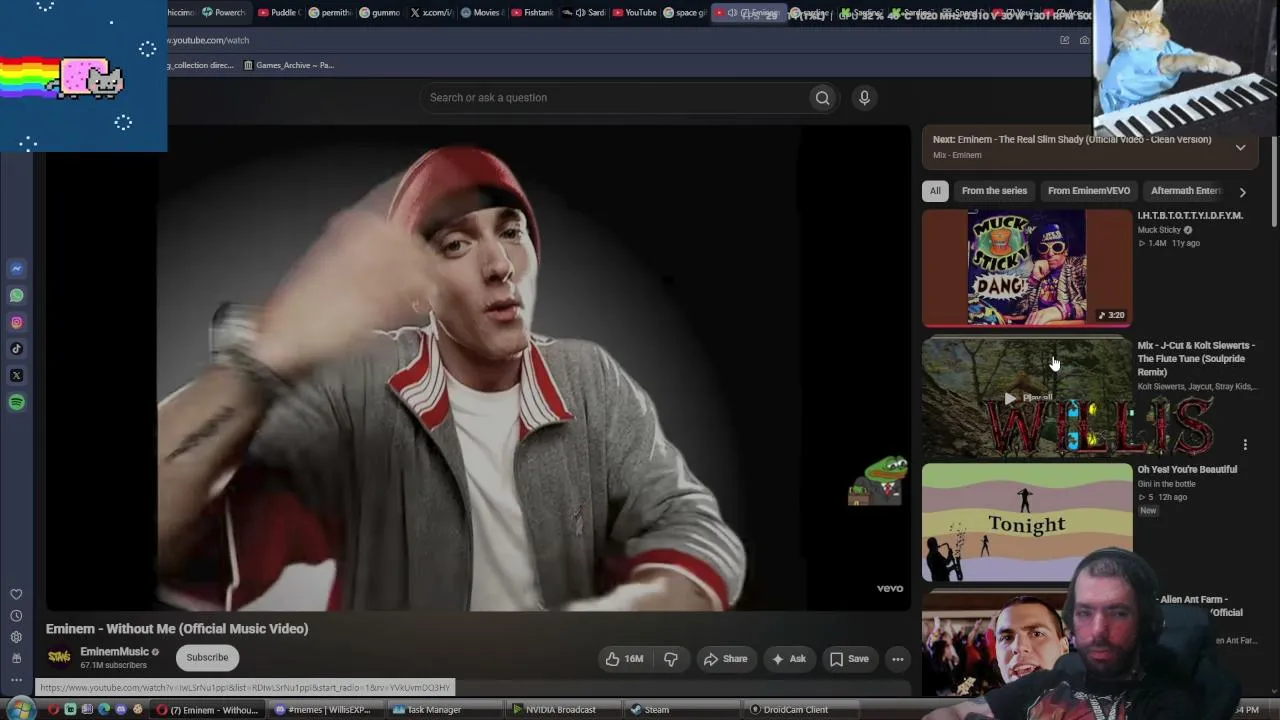1280x720 pixels.
Task: Switch to the Powerch browser tab
Action: (224, 13)
